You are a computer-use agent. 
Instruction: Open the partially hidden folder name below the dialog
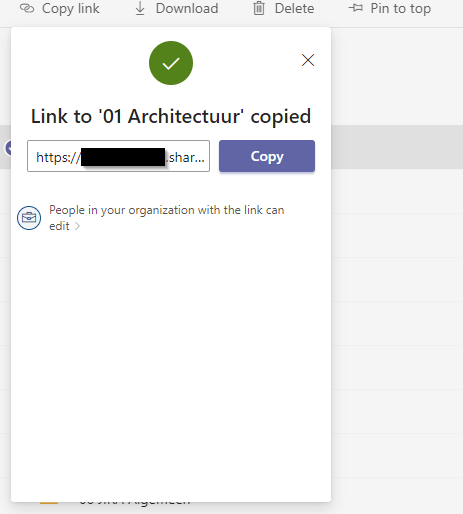[135, 502]
